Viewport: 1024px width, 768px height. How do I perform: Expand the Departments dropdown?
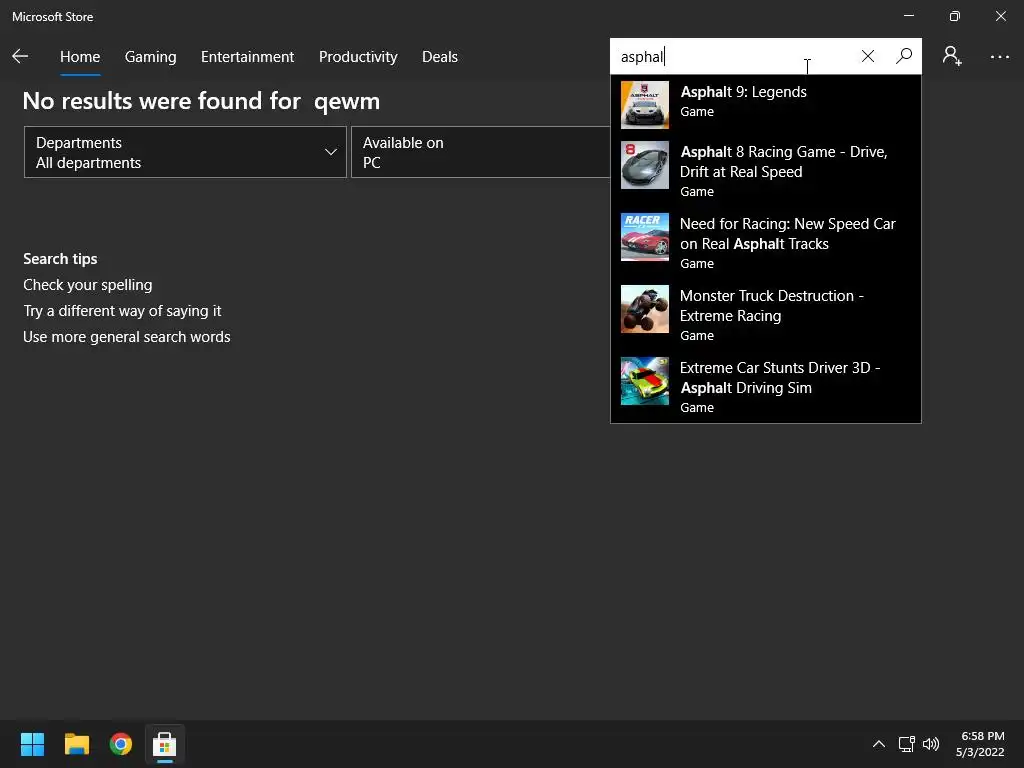185,152
